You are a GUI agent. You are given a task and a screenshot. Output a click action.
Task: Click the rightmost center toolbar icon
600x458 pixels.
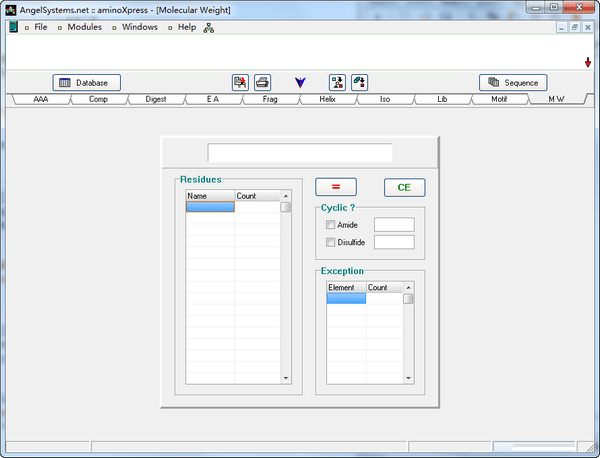(x=359, y=82)
